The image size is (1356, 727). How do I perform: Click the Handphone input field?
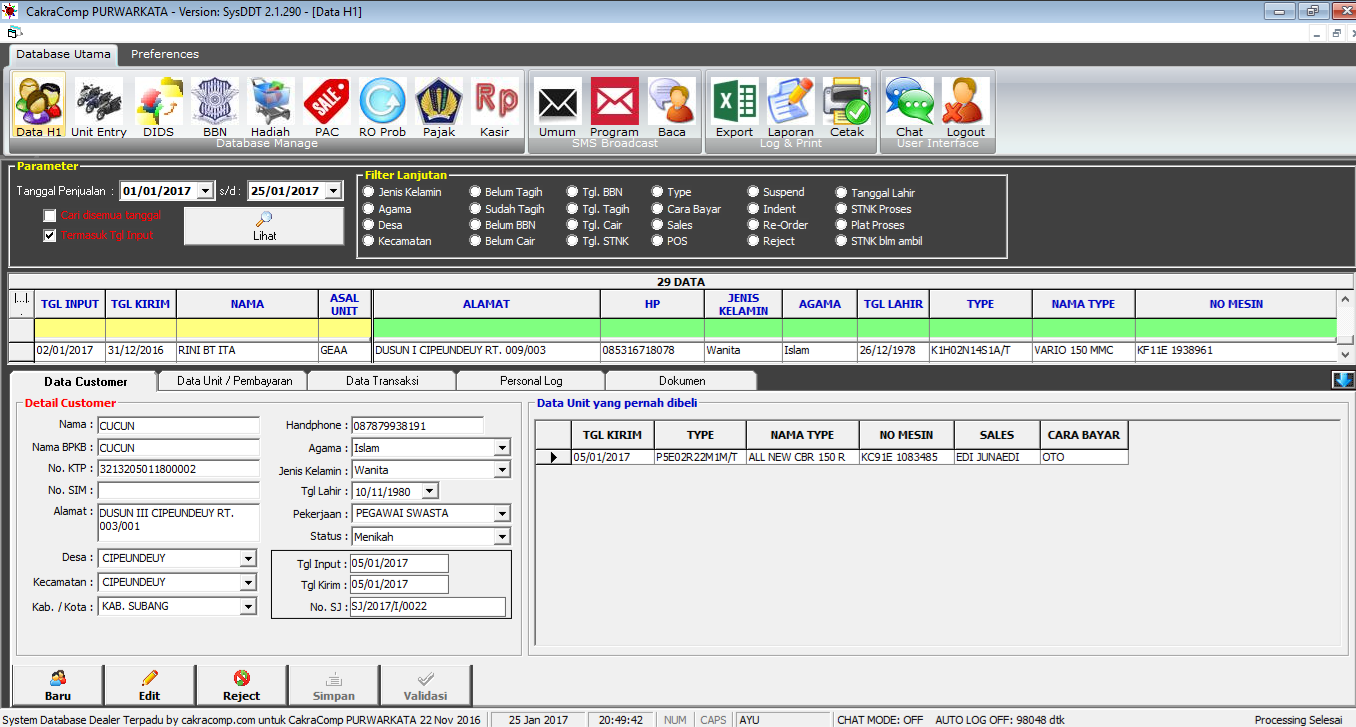click(416, 426)
